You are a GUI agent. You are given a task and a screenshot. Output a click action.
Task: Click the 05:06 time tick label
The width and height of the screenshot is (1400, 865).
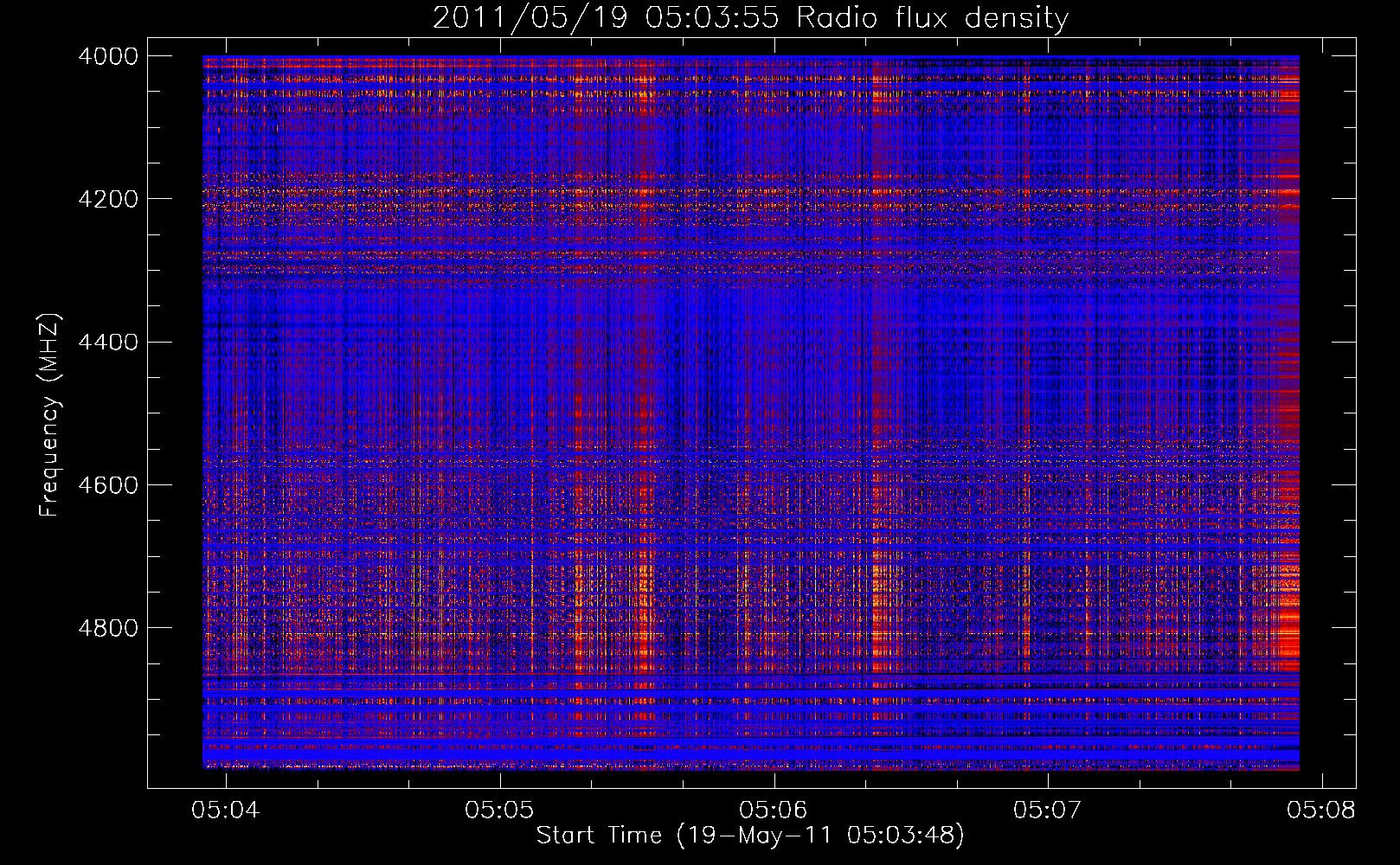coord(774,810)
